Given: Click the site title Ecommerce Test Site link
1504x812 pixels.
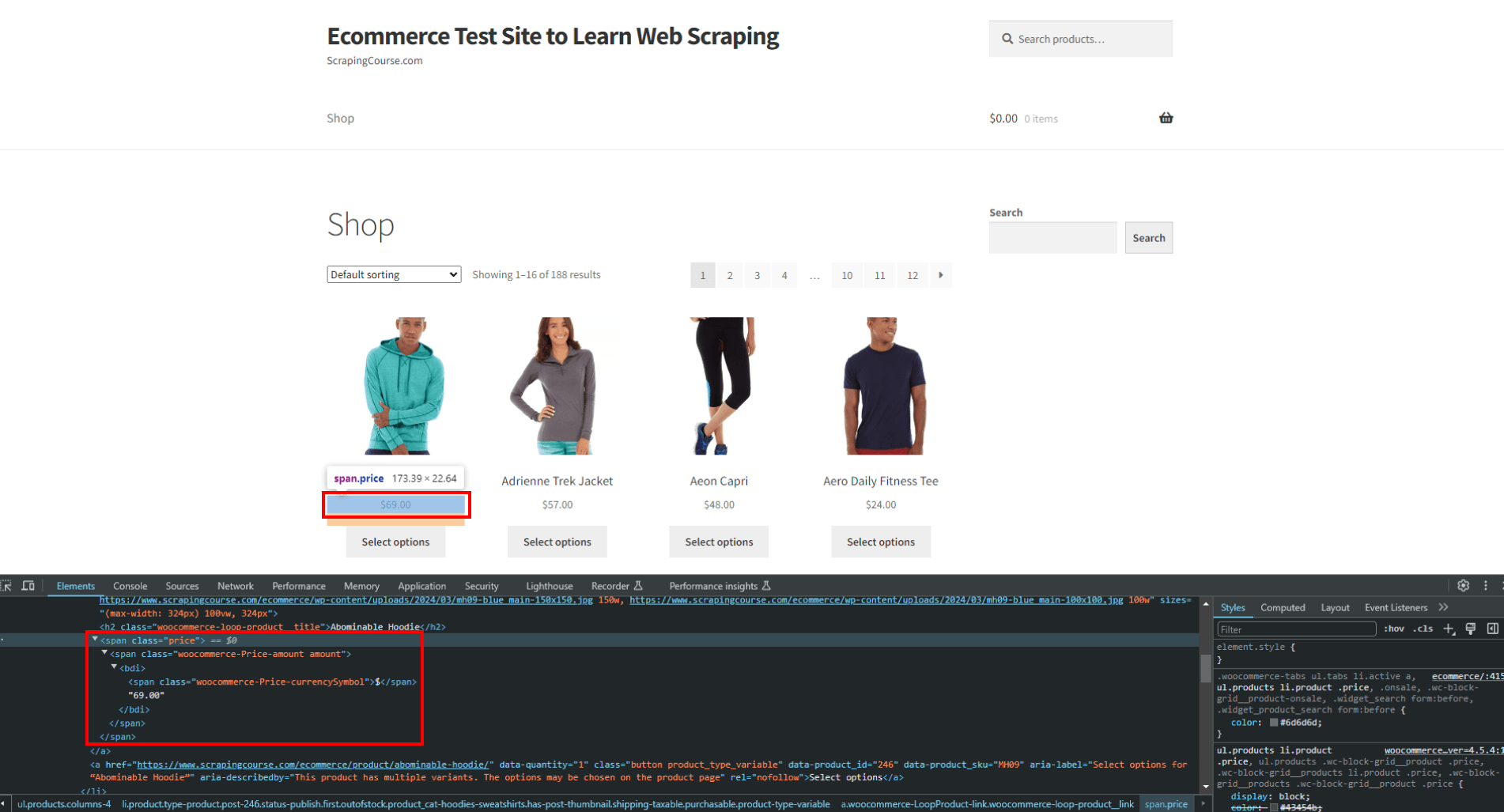Looking at the screenshot, I should (x=553, y=36).
